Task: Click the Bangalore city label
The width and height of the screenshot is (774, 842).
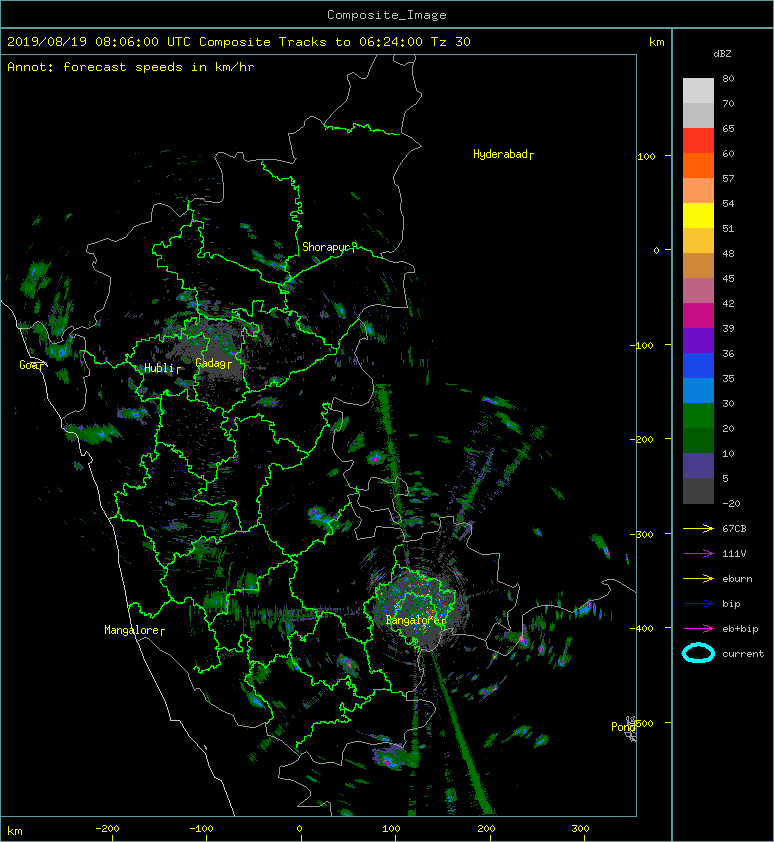Action: point(416,620)
